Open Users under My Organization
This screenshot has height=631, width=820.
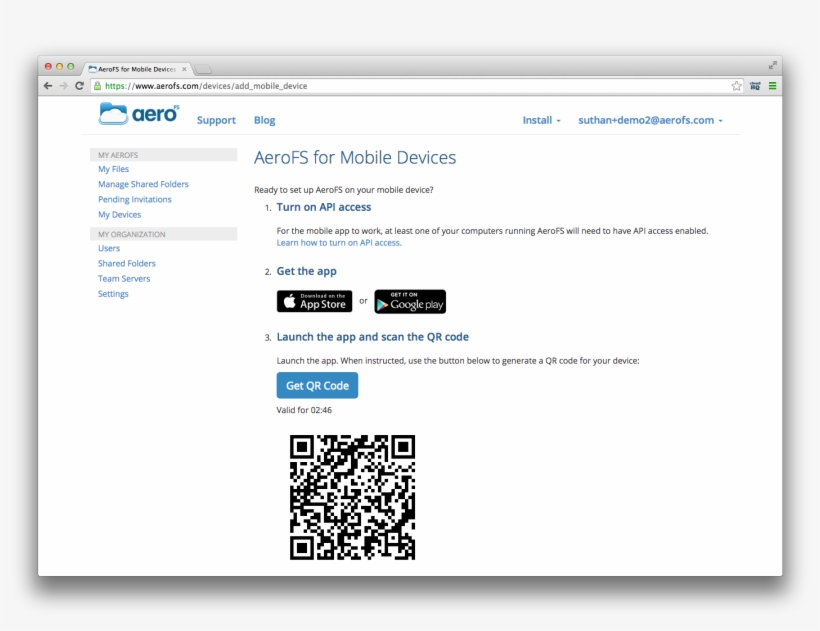point(109,248)
